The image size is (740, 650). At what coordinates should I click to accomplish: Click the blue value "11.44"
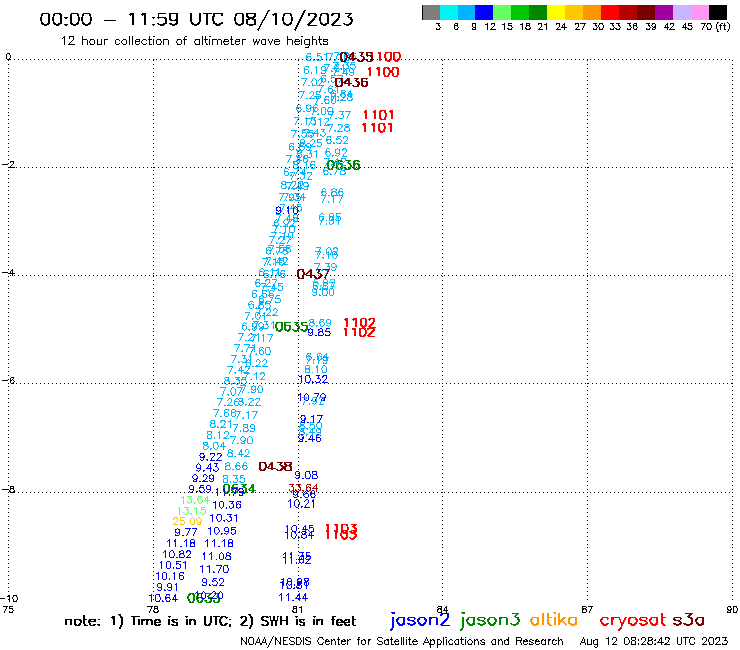pyautogui.click(x=293, y=597)
